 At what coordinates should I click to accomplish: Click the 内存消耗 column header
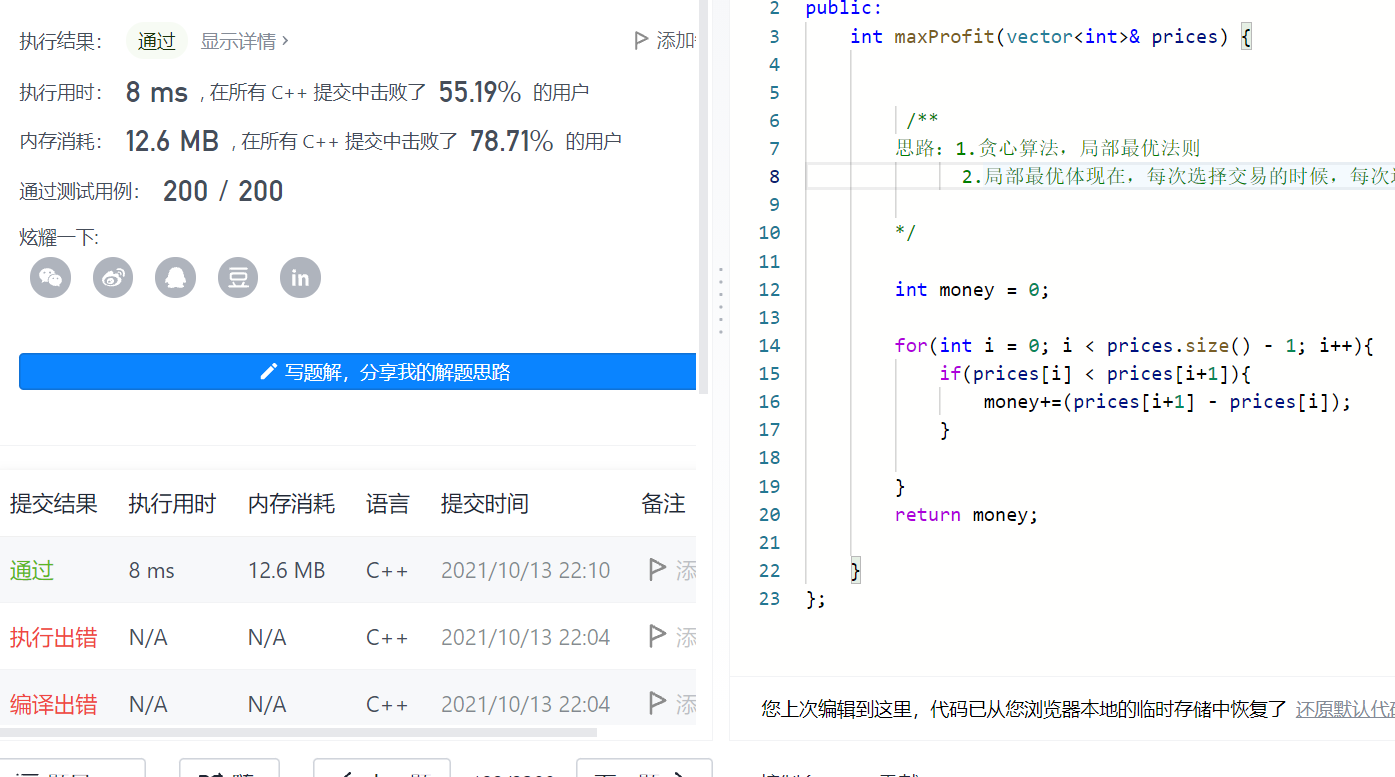click(291, 503)
